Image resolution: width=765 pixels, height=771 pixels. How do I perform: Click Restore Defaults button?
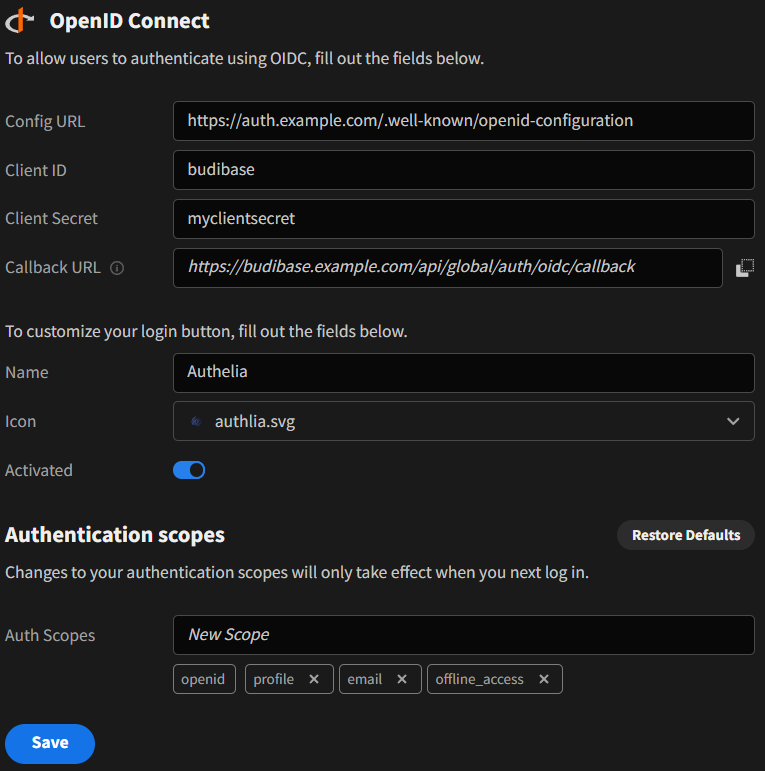(x=685, y=535)
